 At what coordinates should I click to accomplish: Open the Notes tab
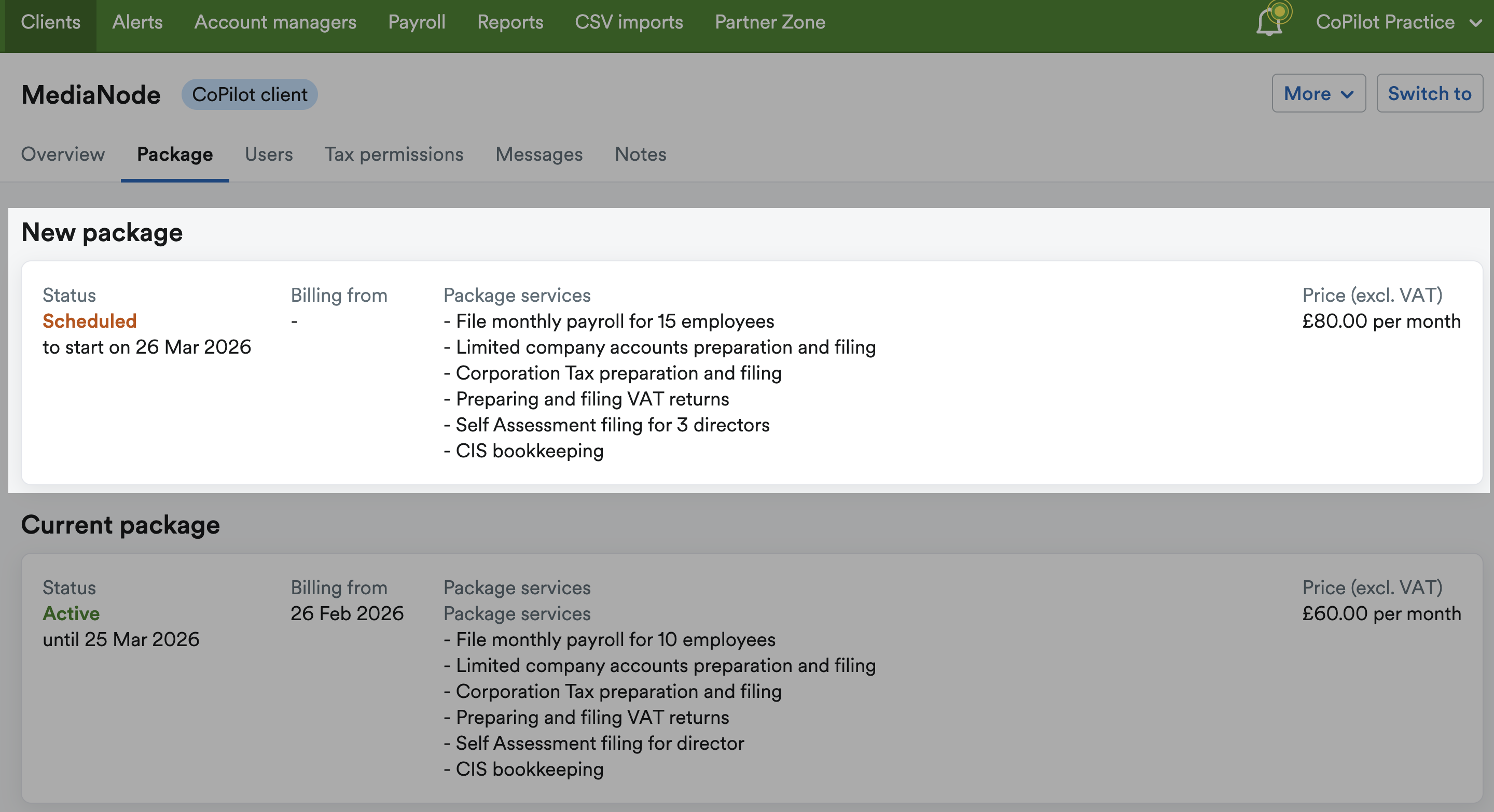[x=640, y=154]
